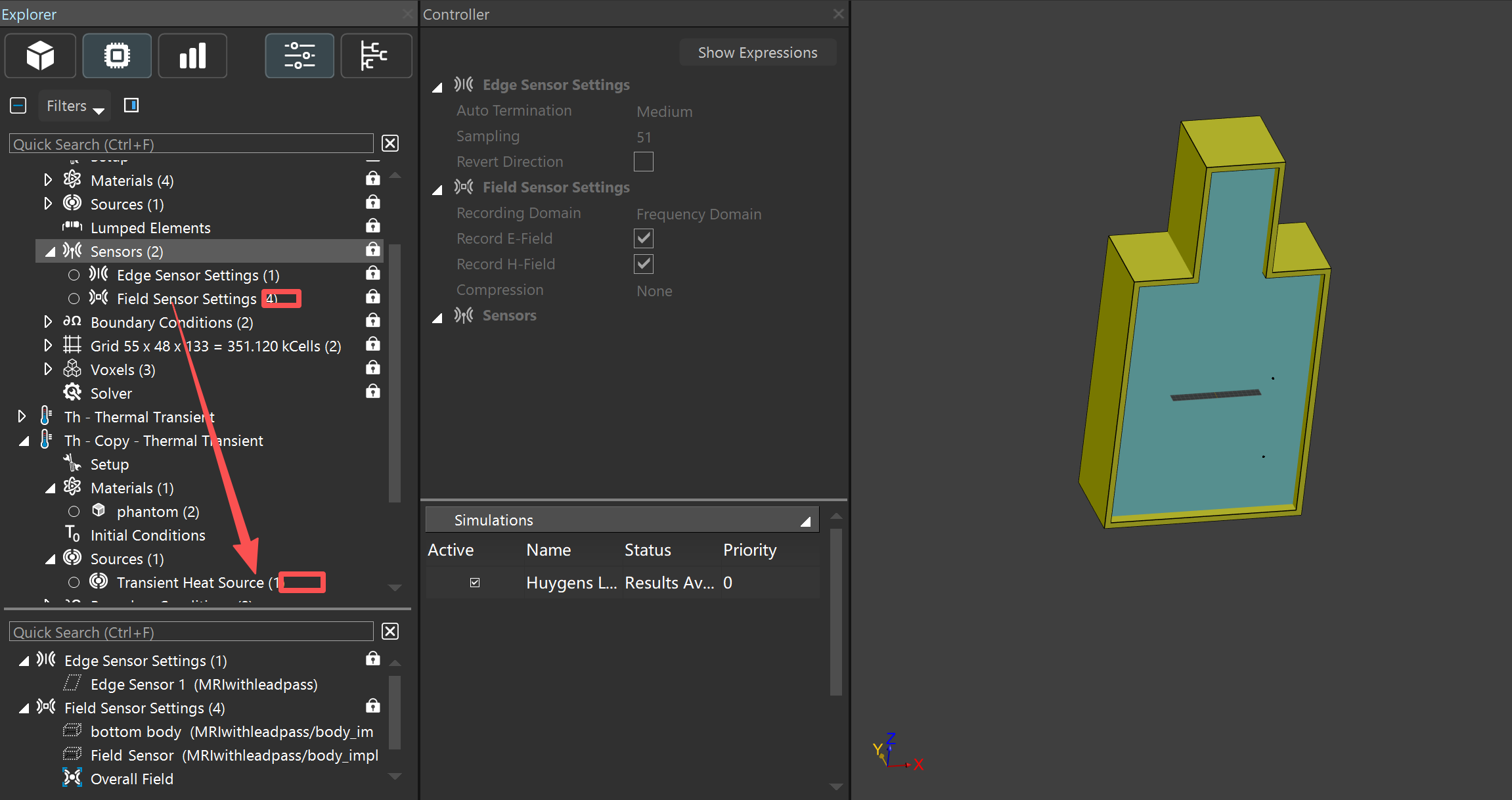1512x800 pixels.
Task: Disable the active Huygens simulation checkbox
Action: point(475,583)
